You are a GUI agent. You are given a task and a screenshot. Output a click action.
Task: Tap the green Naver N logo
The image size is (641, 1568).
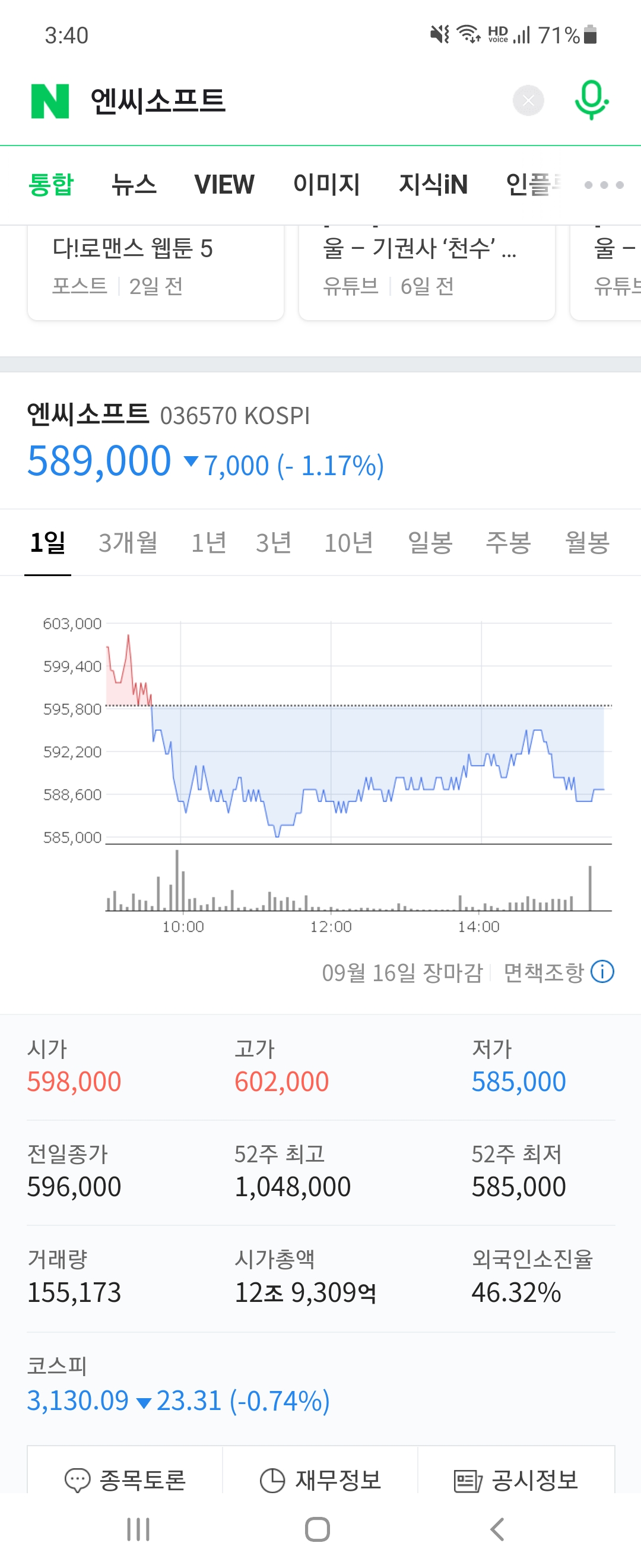pyautogui.click(x=50, y=101)
